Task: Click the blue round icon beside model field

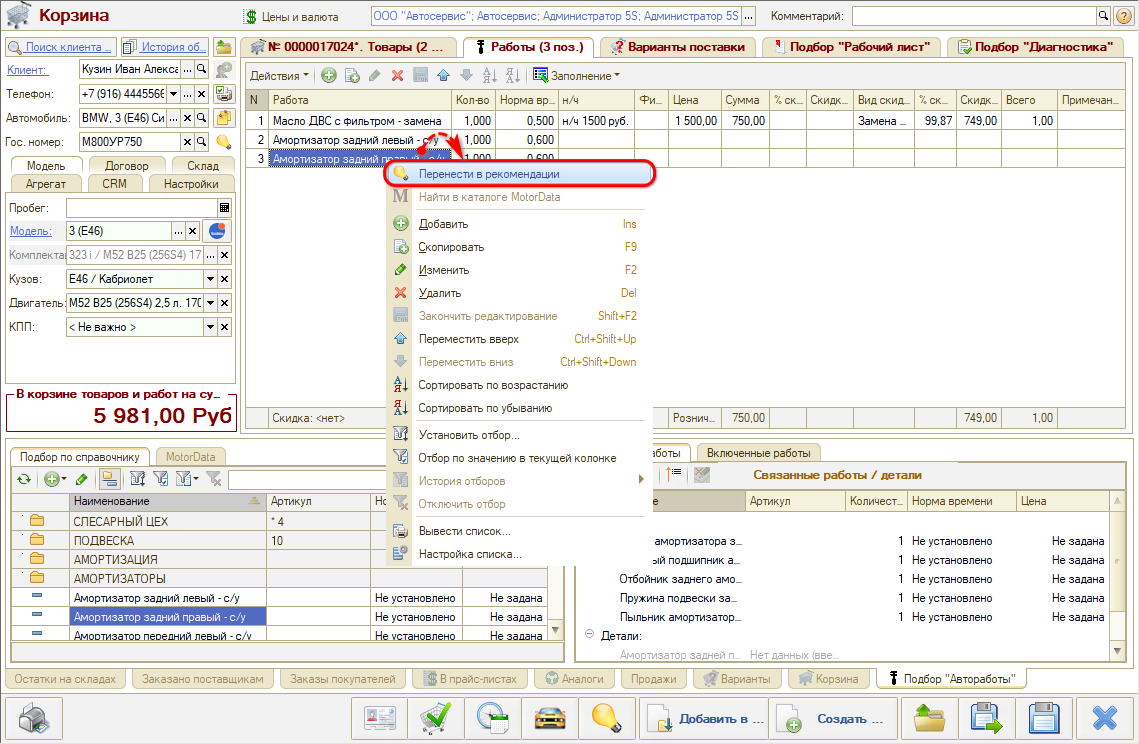Action: click(217, 231)
